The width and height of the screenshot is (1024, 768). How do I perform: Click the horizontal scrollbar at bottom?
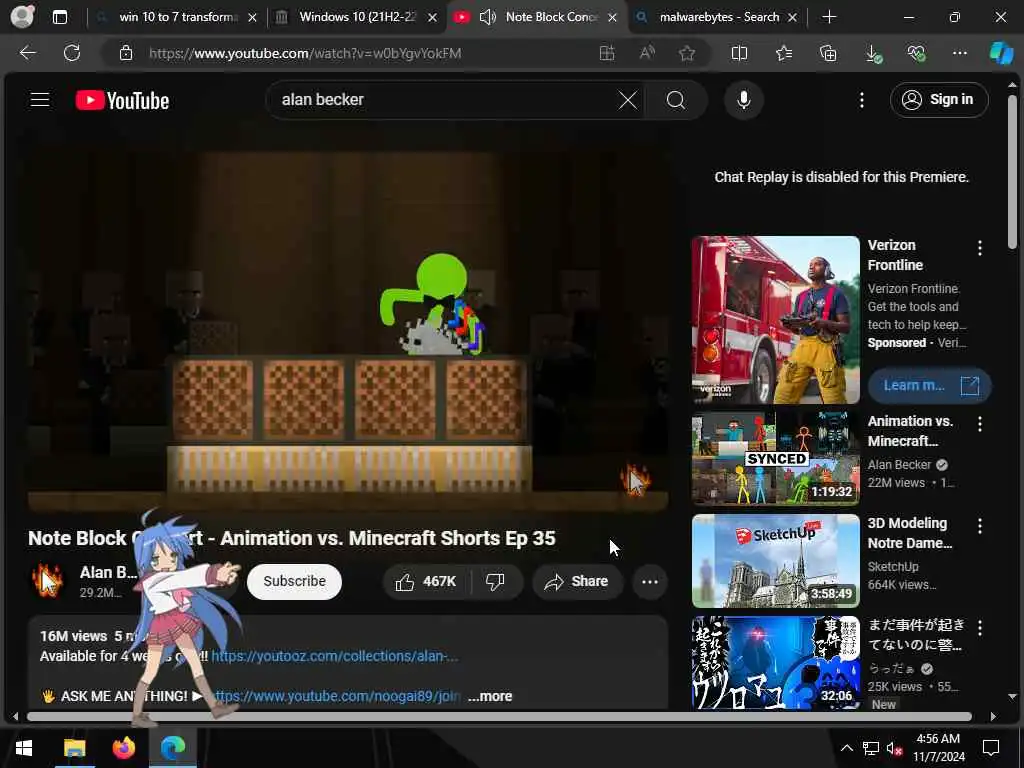click(x=499, y=716)
